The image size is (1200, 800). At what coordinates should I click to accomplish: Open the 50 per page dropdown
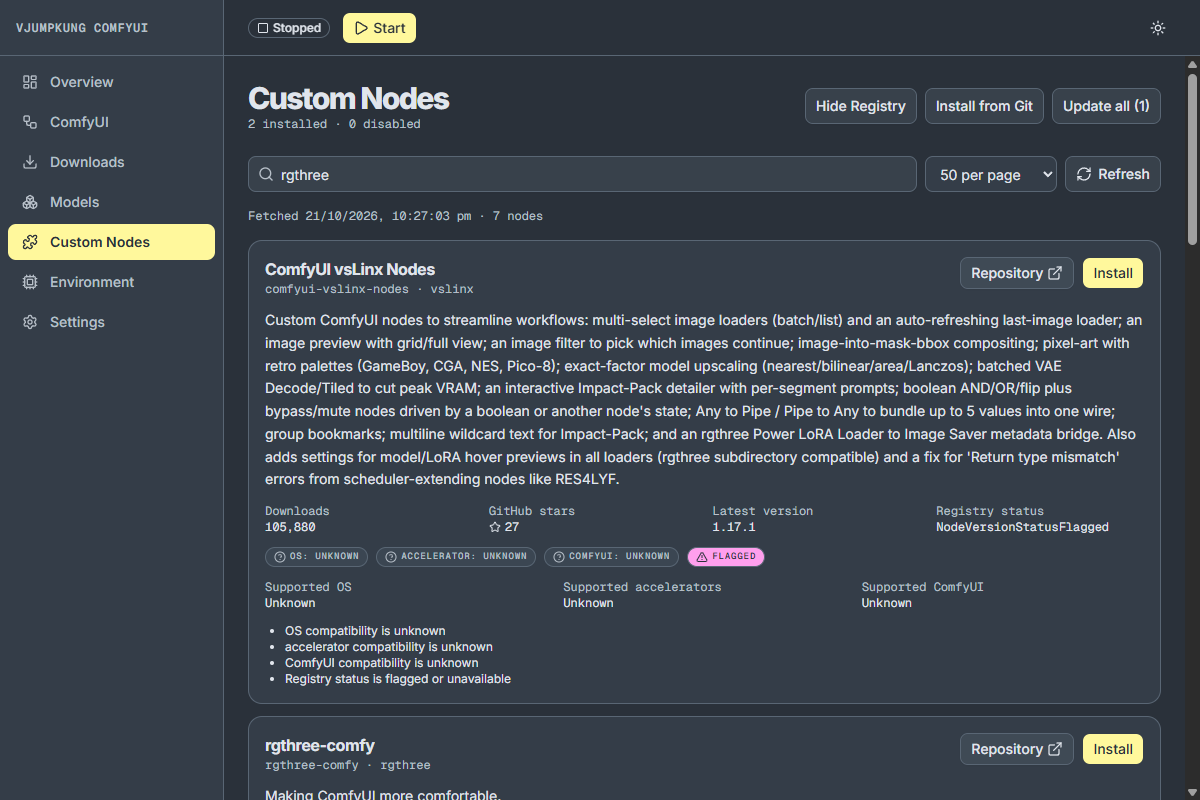point(991,174)
